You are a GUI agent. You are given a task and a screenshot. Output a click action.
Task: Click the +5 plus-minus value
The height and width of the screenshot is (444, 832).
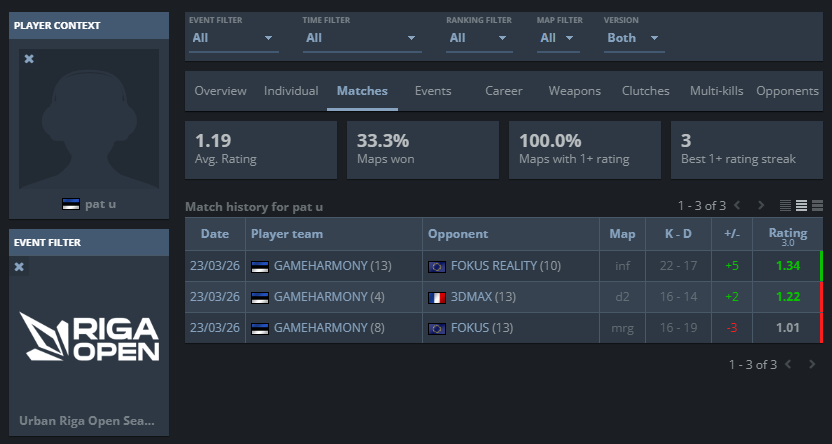[x=732, y=266]
